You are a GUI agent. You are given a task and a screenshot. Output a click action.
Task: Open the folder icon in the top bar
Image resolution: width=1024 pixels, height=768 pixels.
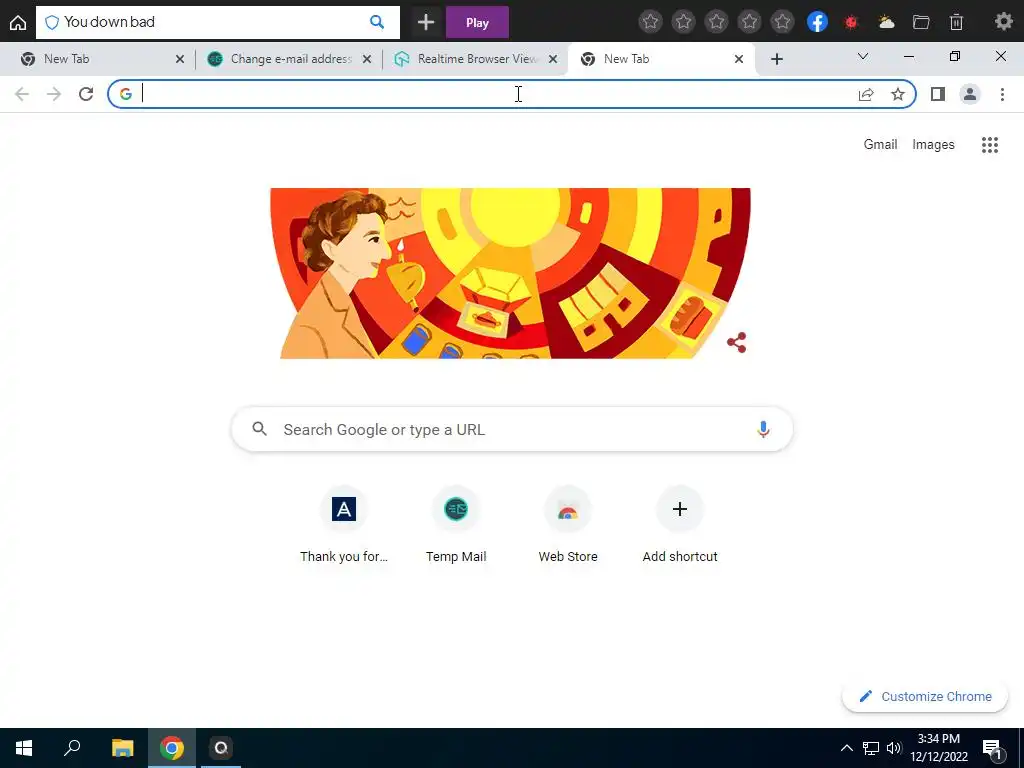(x=921, y=22)
